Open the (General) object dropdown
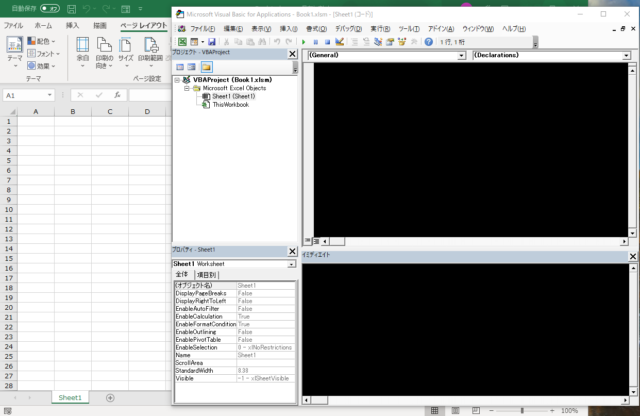 tap(383, 56)
